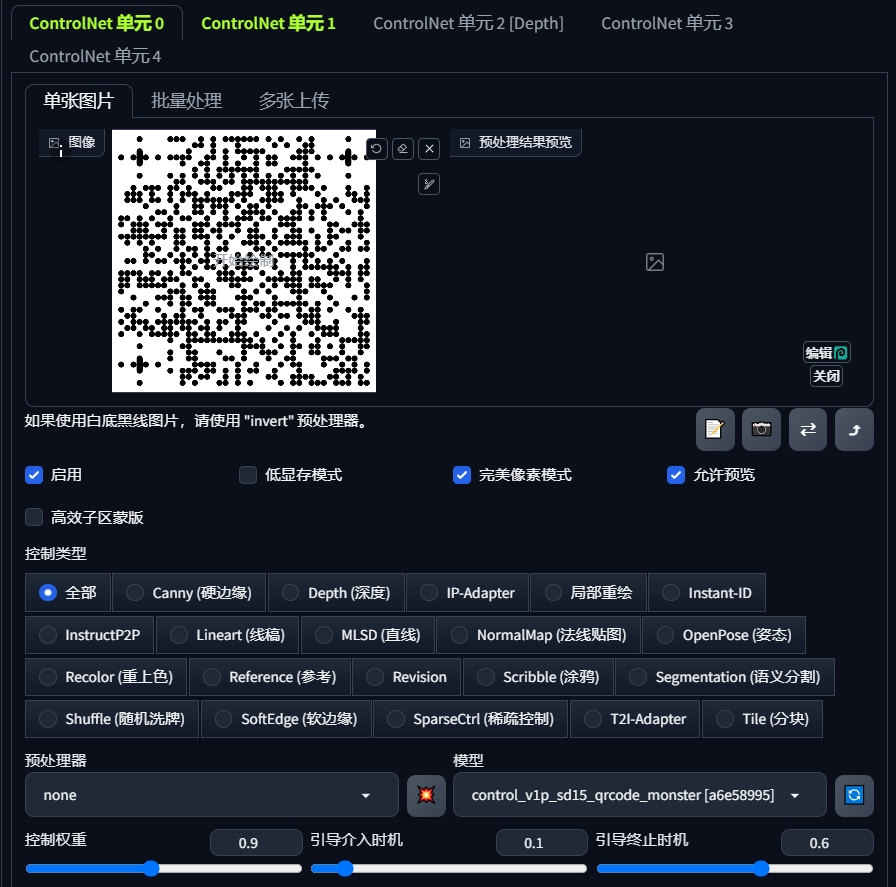Screen dimensions: 896x887
Task: Click the camera webcam icon
Action: [x=761, y=429]
